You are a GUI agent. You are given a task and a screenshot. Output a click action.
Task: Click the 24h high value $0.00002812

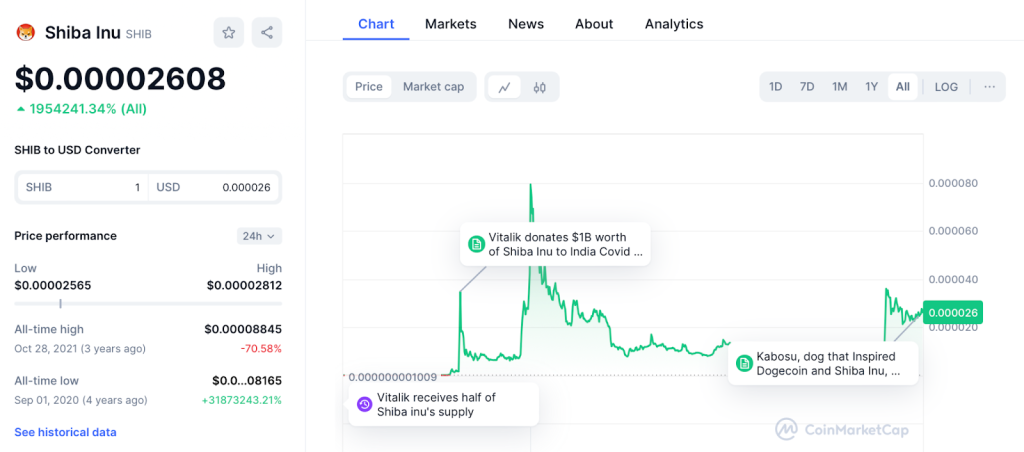coord(244,285)
